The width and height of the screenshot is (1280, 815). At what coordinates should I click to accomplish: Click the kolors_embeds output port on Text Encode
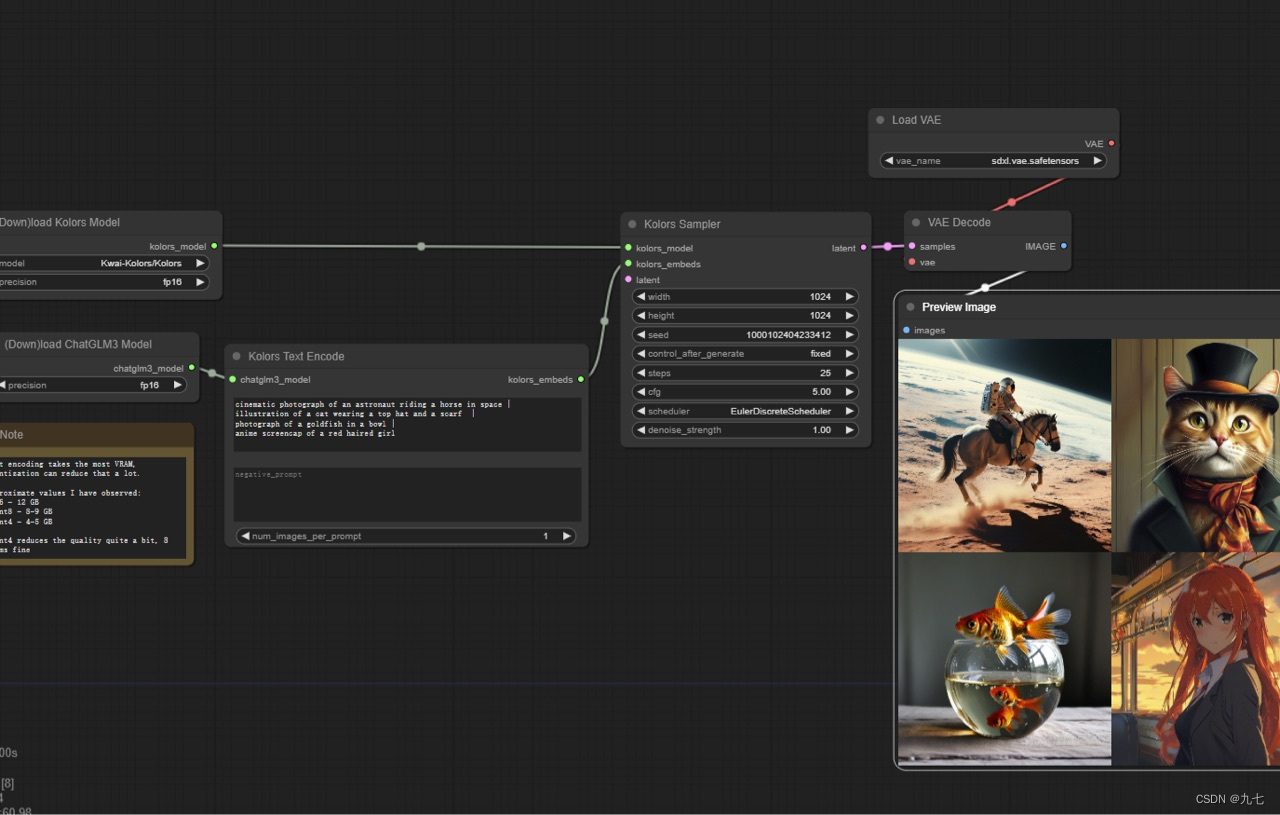pyautogui.click(x=581, y=380)
